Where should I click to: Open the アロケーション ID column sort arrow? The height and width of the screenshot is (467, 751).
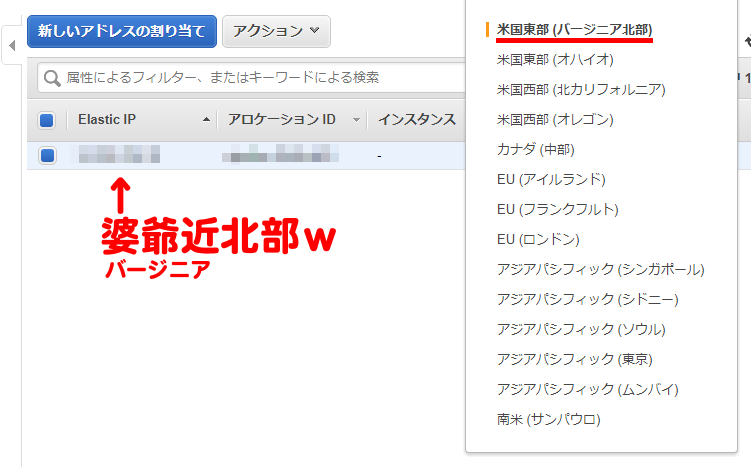[x=356, y=120]
